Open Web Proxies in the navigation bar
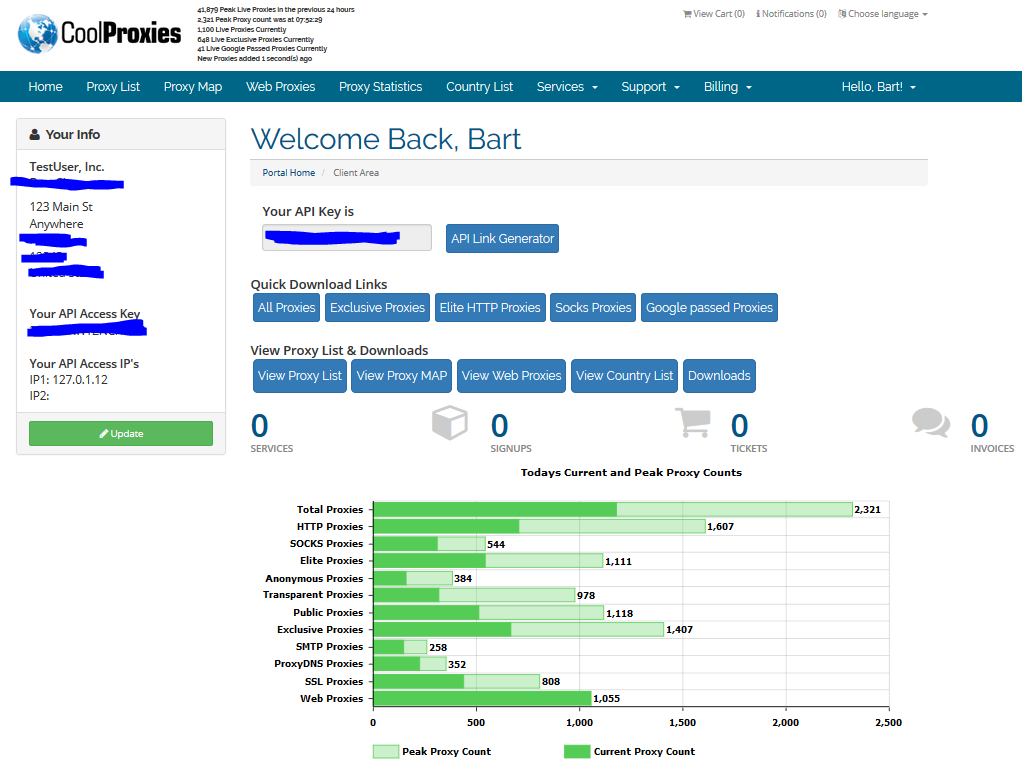 [280, 87]
